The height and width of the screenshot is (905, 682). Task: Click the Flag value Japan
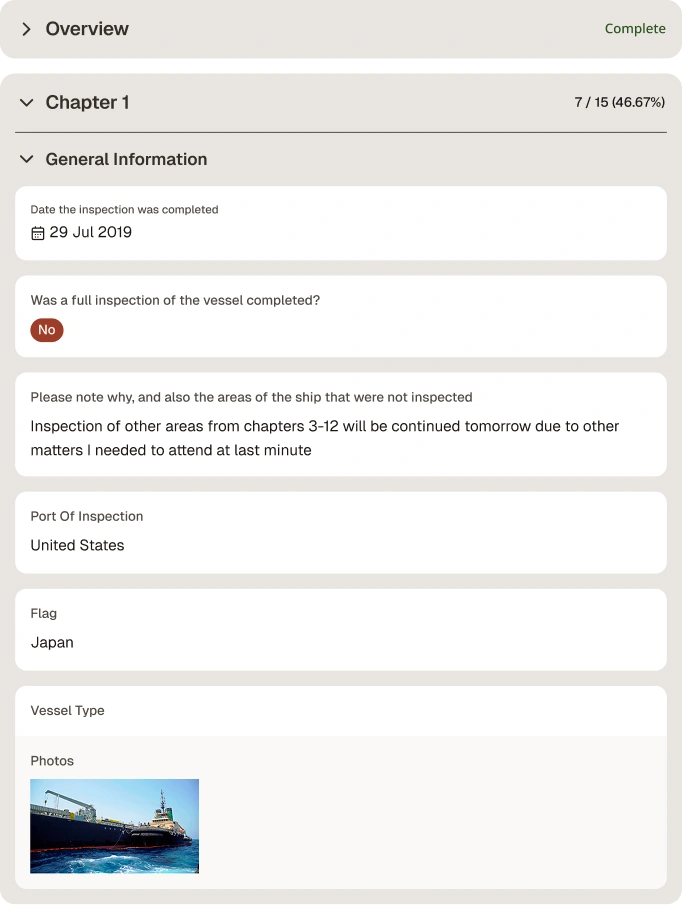(52, 642)
